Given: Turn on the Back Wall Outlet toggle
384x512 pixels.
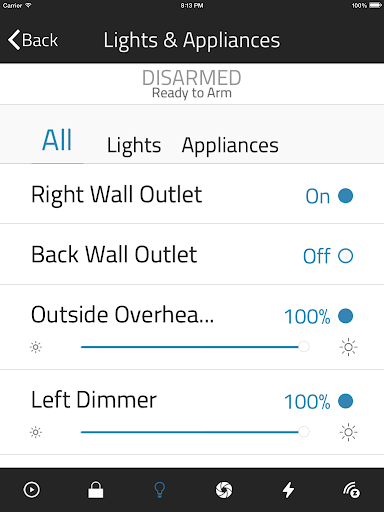Looking at the screenshot, I should pos(345,256).
